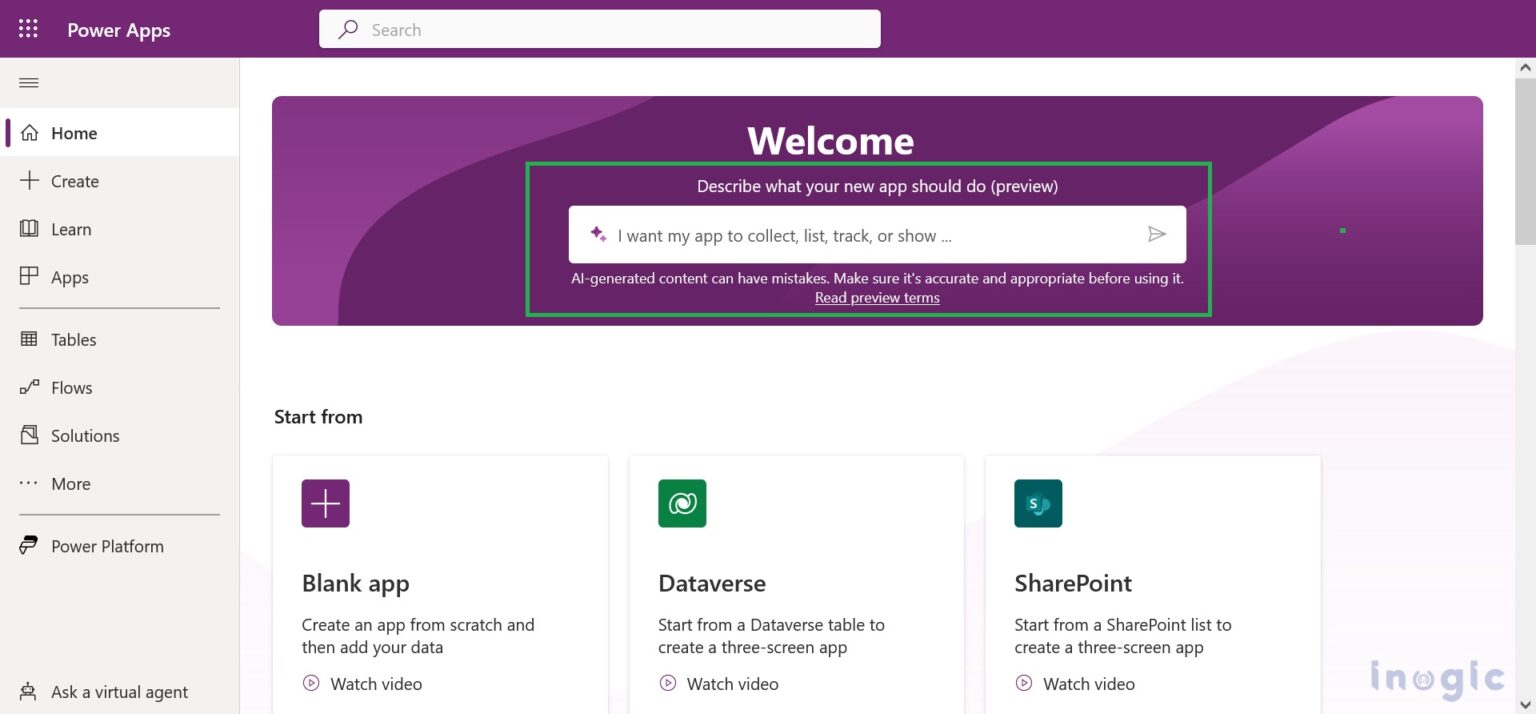Image resolution: width=1536 pixels, height=714 pixels.
Task: Click the Read preview terms link
Action: point(877,298)
